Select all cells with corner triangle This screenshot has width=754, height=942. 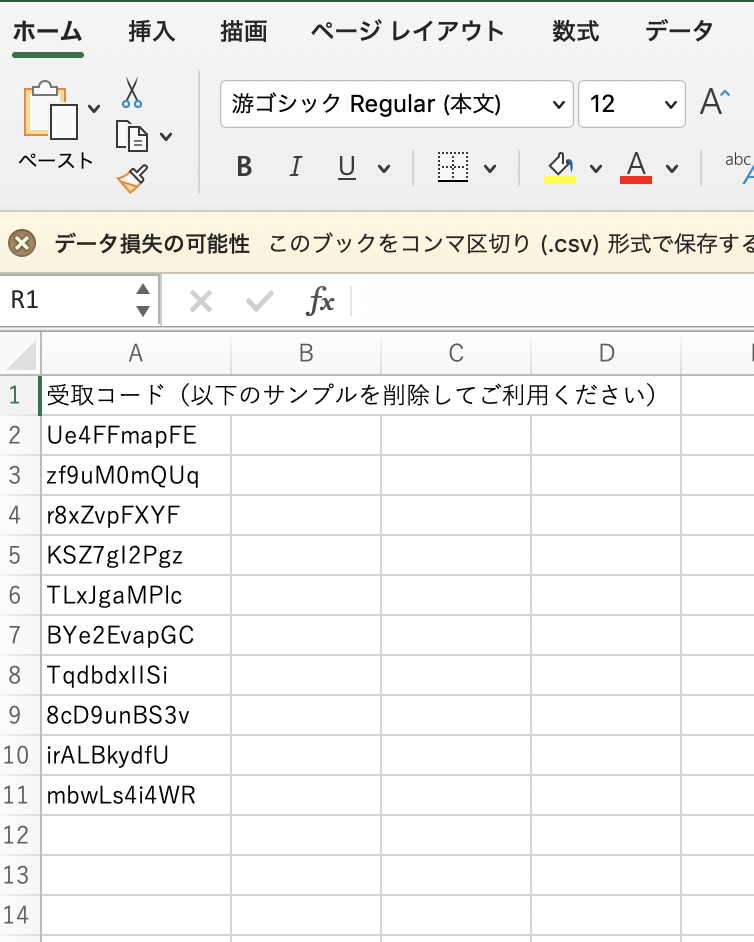(x=21, y=354)
